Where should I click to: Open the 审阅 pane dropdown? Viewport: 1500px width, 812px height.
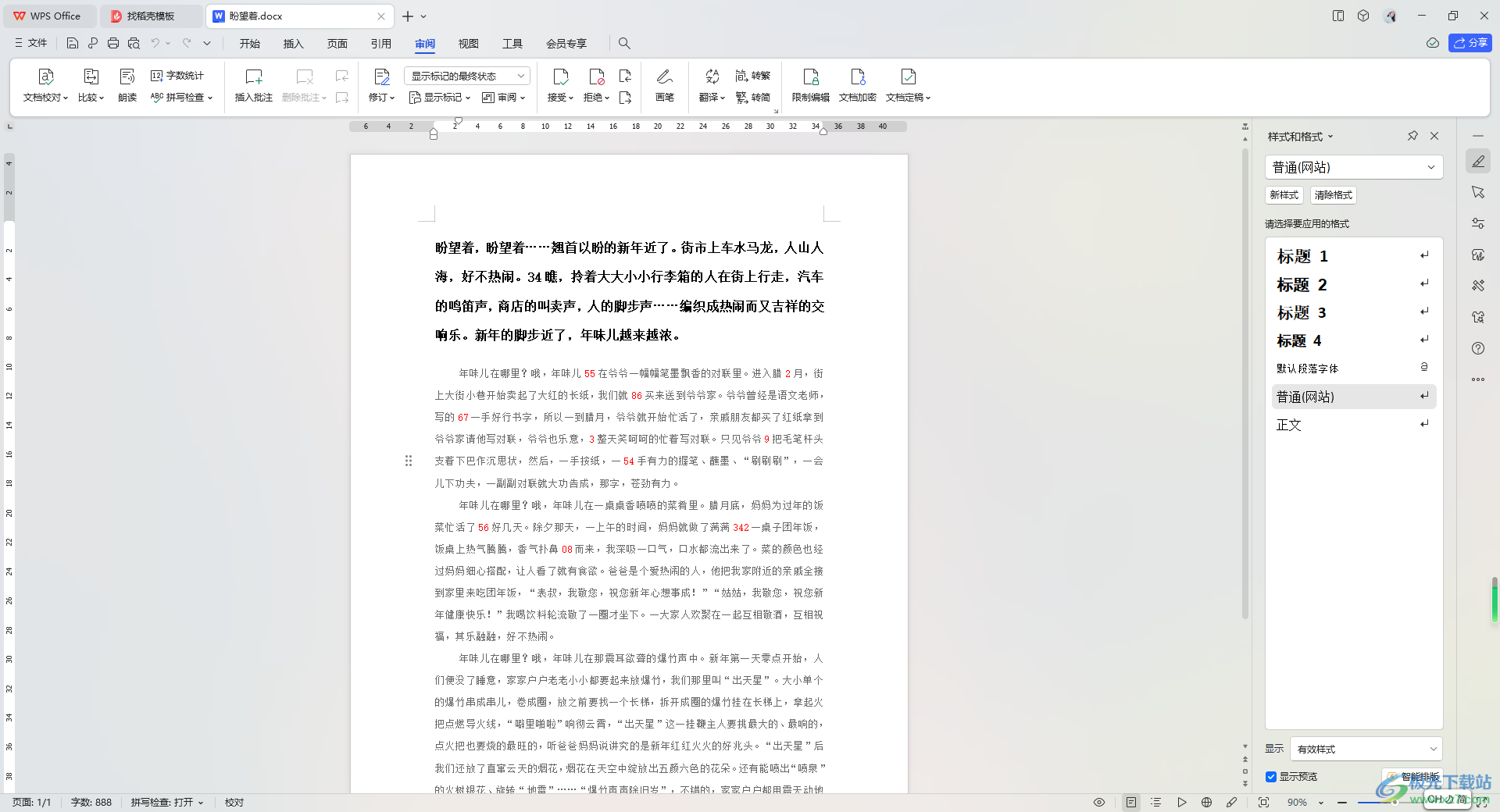pyautogui.click(x=504, y=98)
